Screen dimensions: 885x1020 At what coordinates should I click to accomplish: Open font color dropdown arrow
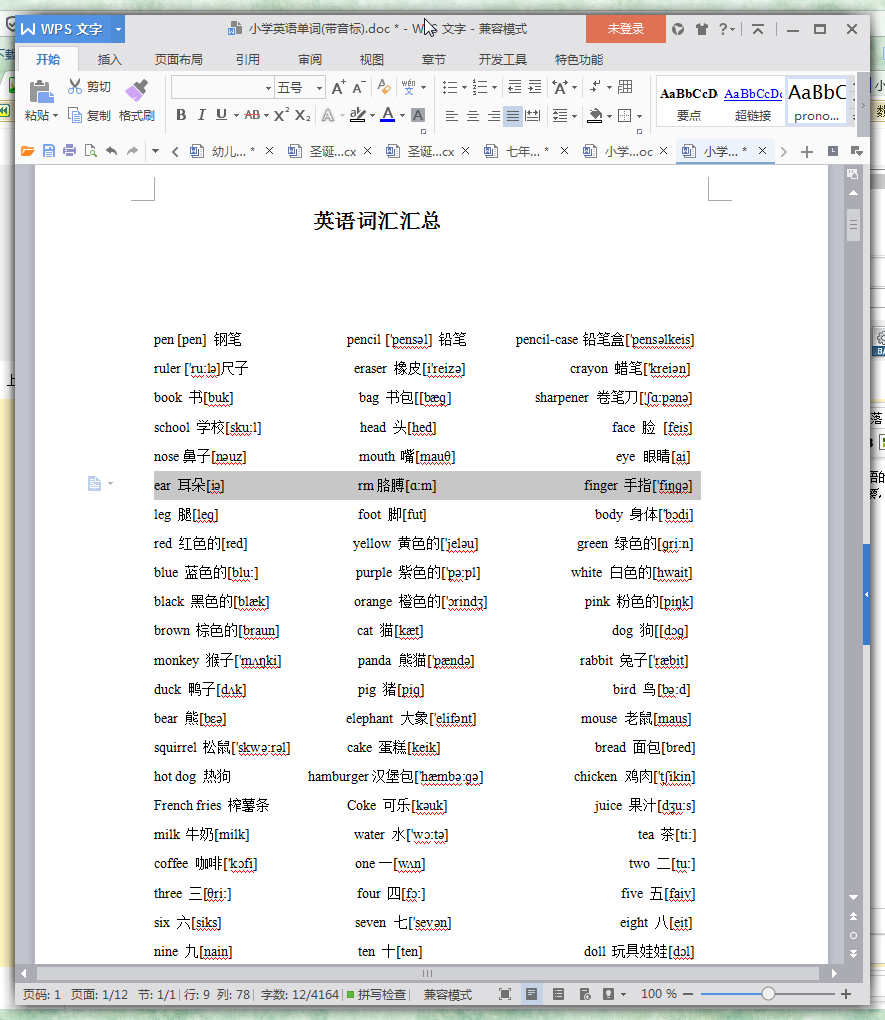point(402,116)
